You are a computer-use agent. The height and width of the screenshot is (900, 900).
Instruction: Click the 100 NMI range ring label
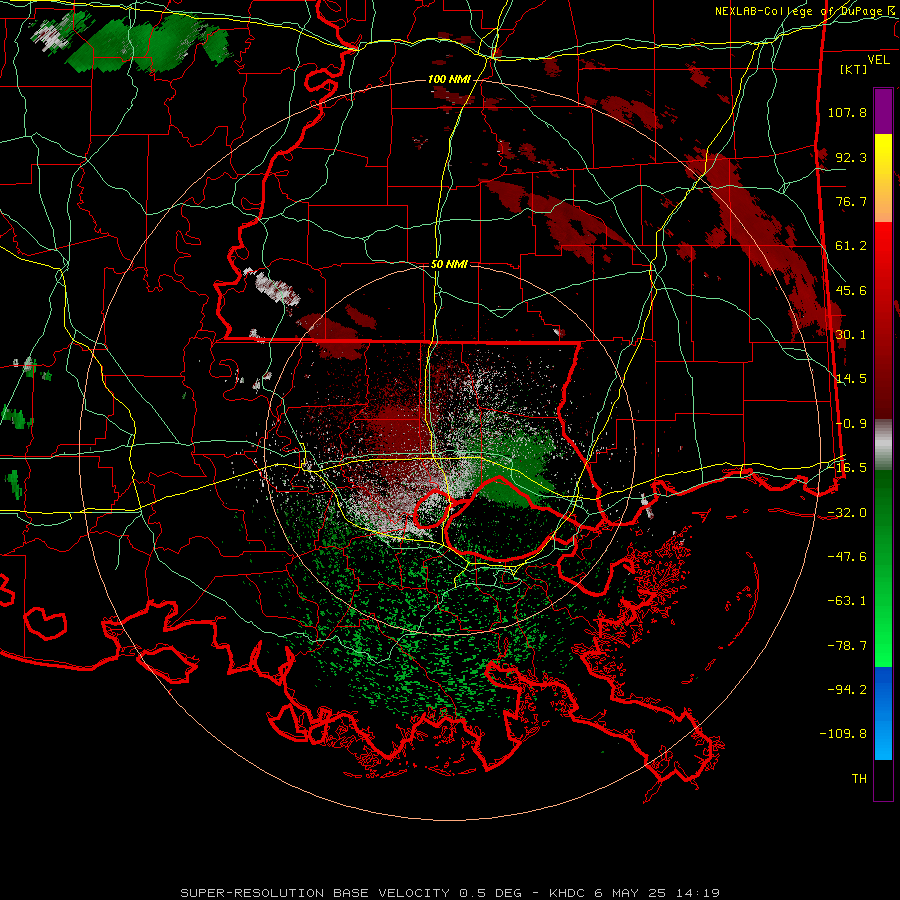449,79
